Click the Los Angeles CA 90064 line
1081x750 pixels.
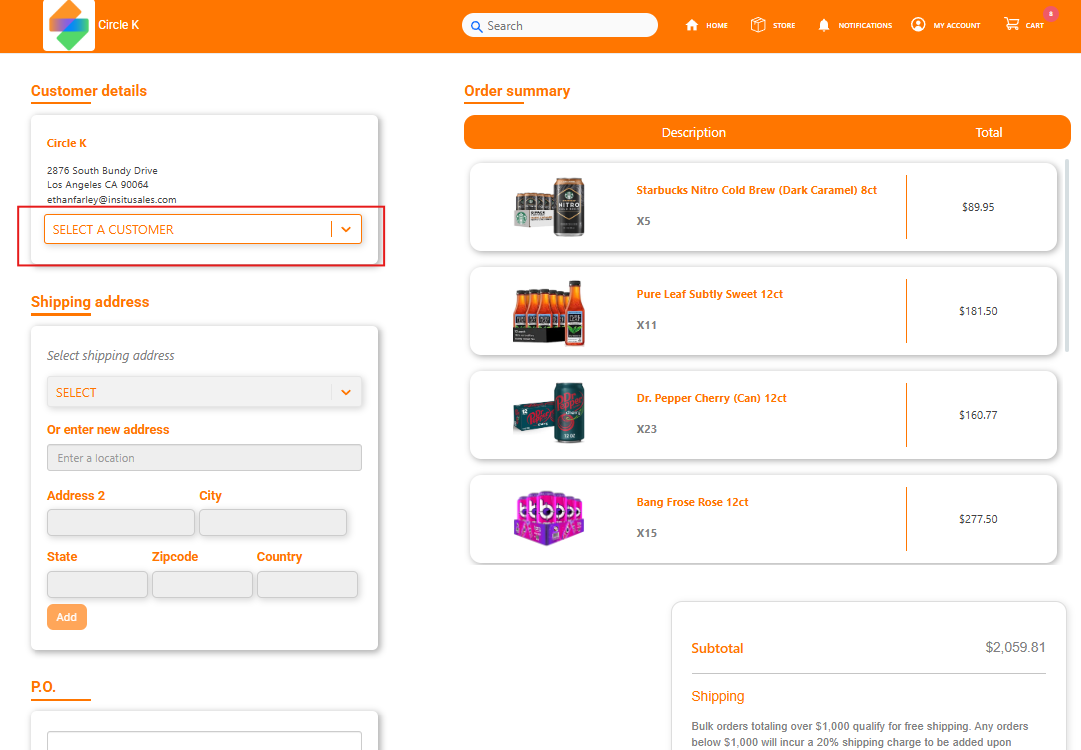[97, 185]
